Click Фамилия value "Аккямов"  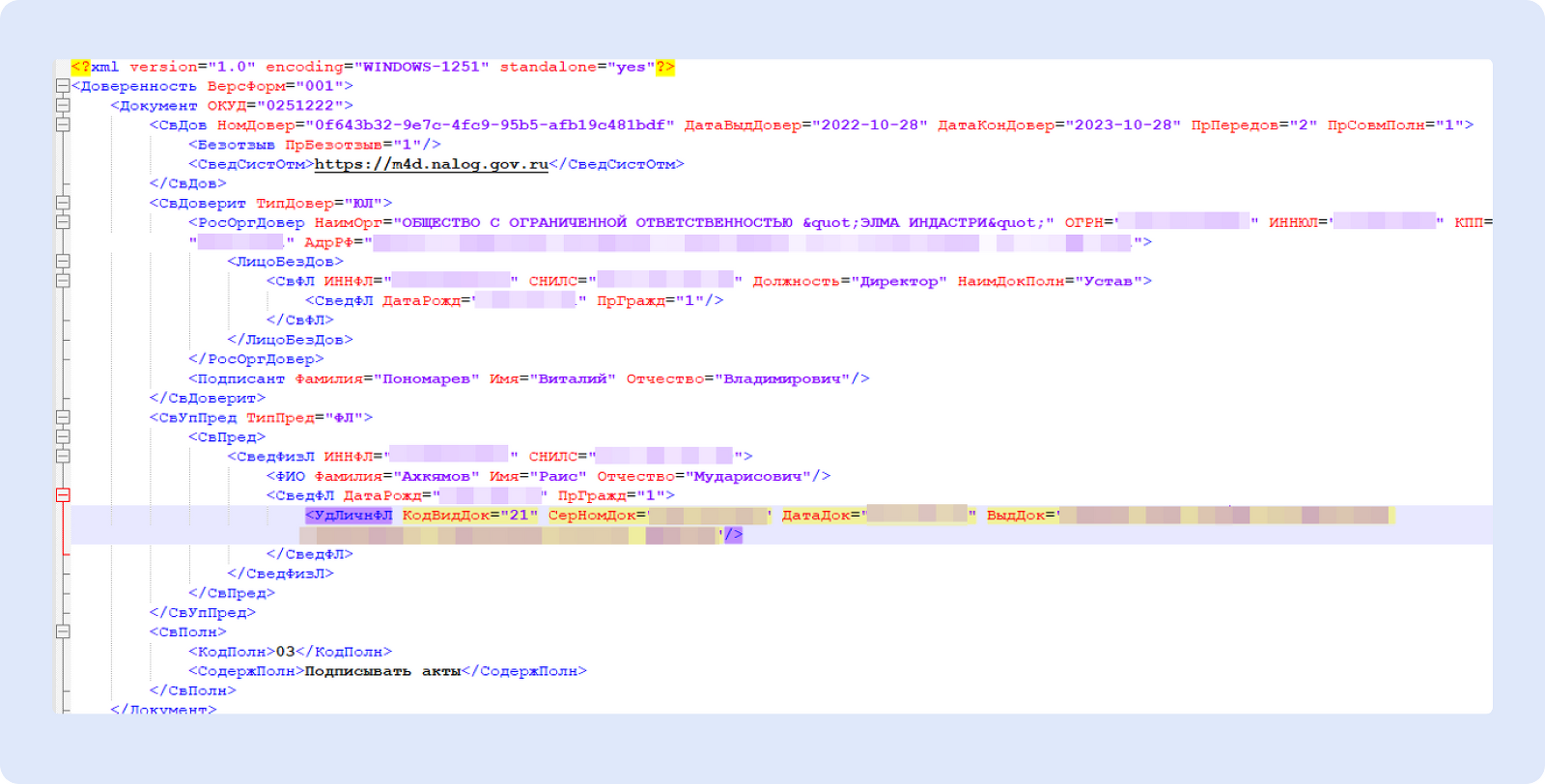(x=436, y=476)
